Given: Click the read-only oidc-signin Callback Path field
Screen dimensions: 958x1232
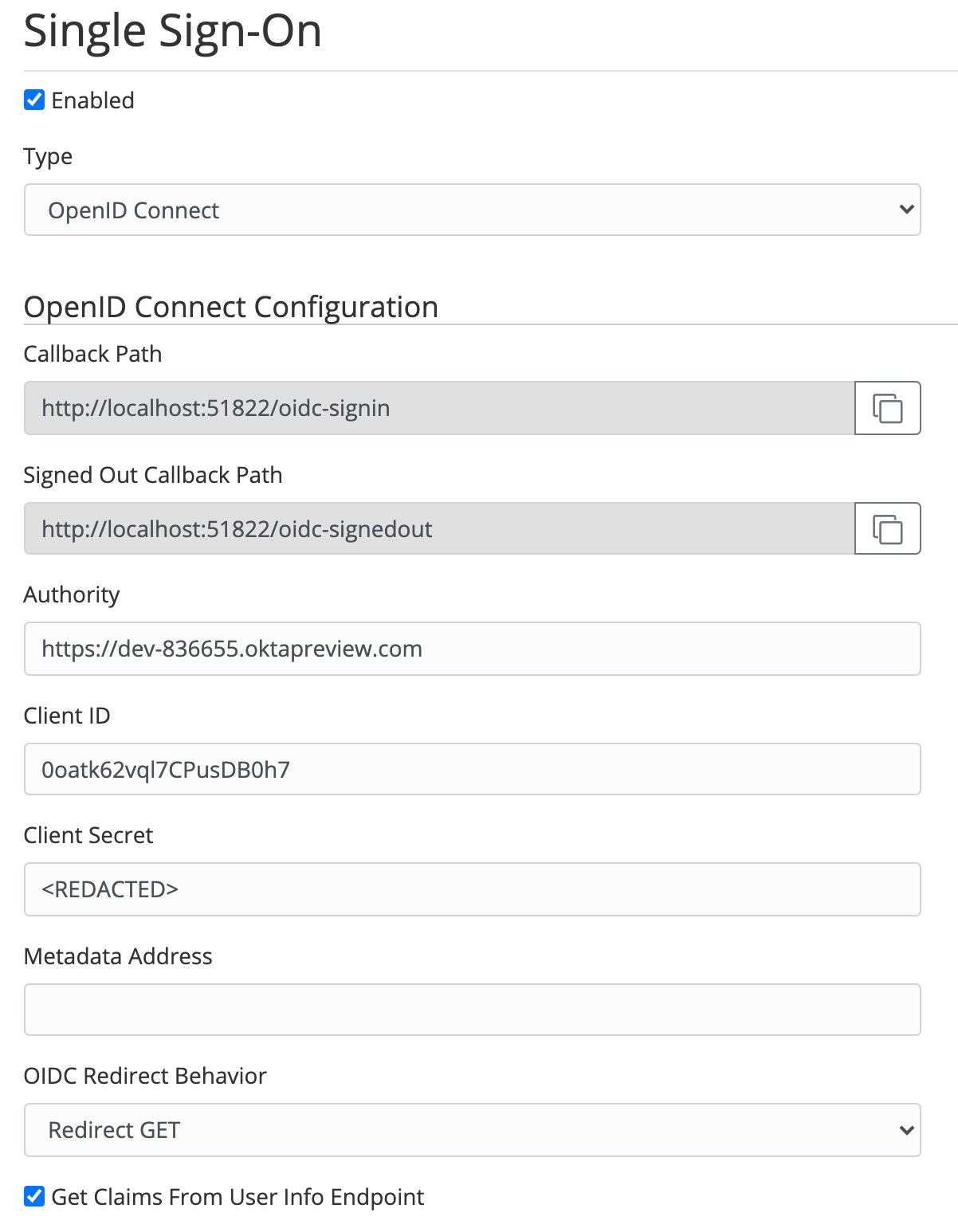Looking at the screenshot, I should tap(438, 408).
